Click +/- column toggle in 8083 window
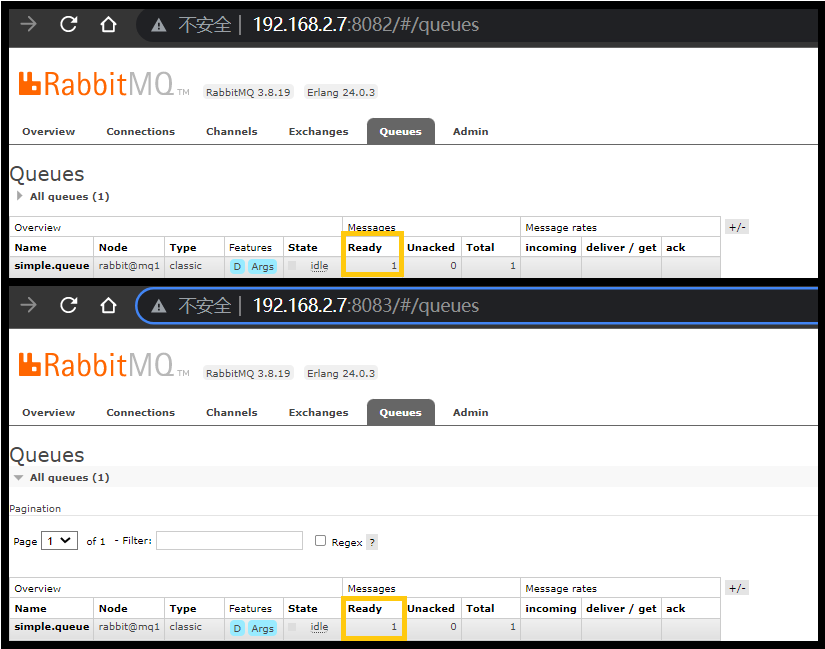The width and height of the screenshot is (825, 649). click(x=737, y=588)
